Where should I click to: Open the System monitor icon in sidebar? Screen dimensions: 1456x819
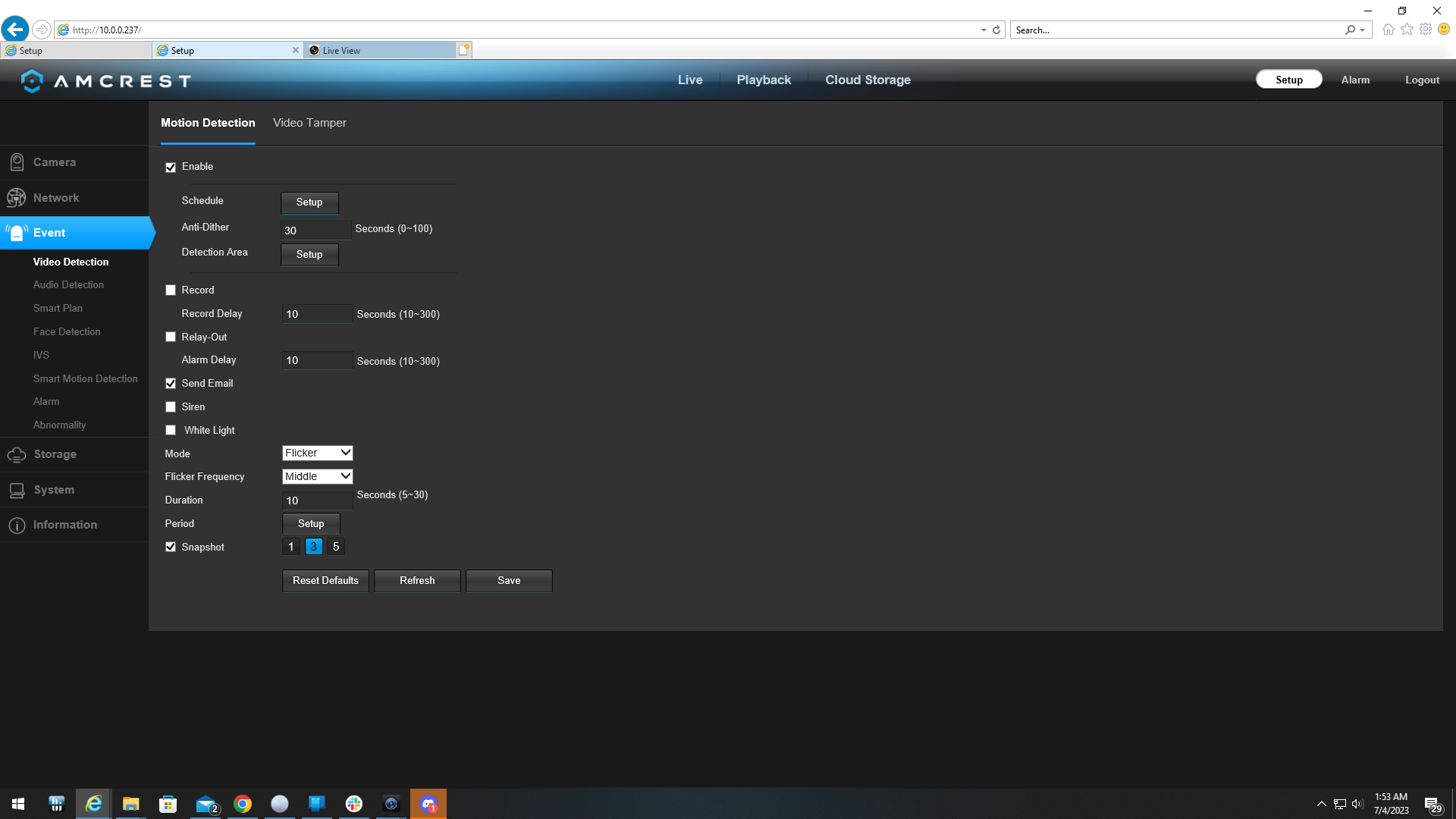(17, 490)
